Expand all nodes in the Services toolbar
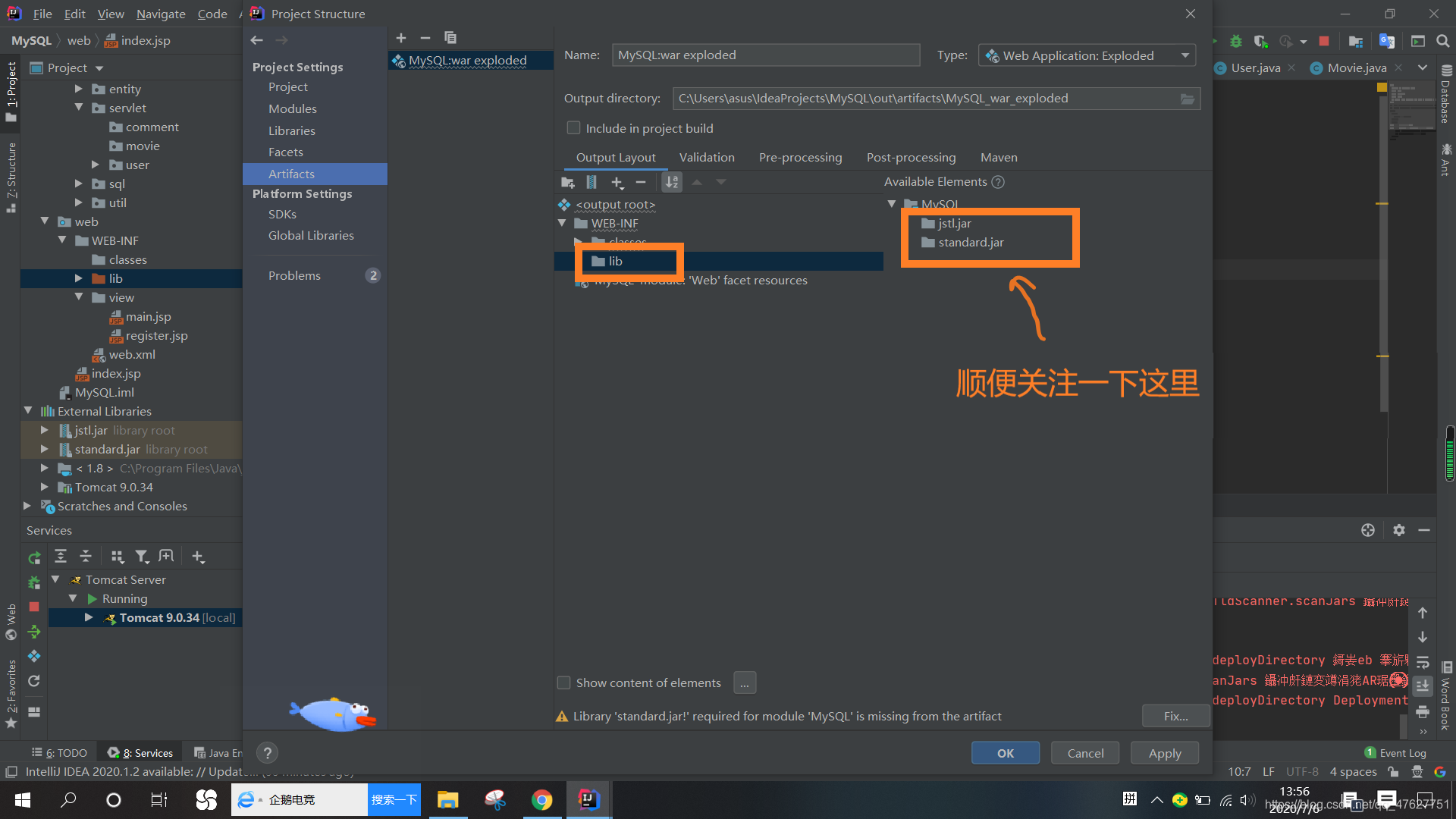The image size is (1456, 819). (61, 557)
